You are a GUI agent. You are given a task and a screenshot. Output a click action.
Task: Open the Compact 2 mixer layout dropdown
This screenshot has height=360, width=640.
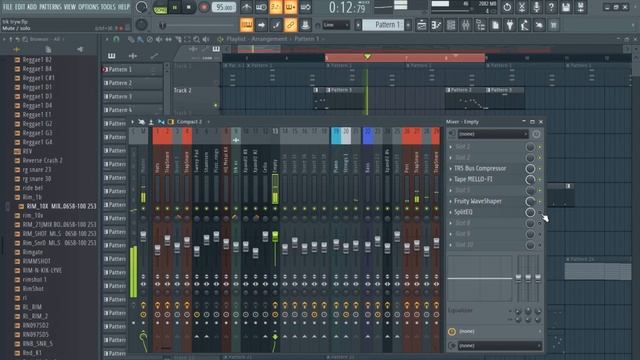(x=189, y=122)
